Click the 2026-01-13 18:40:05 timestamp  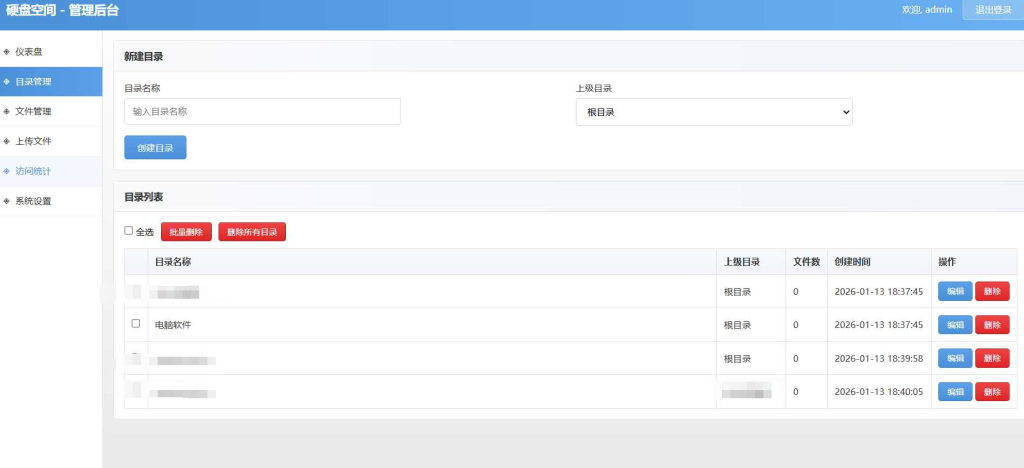point(878,392)
